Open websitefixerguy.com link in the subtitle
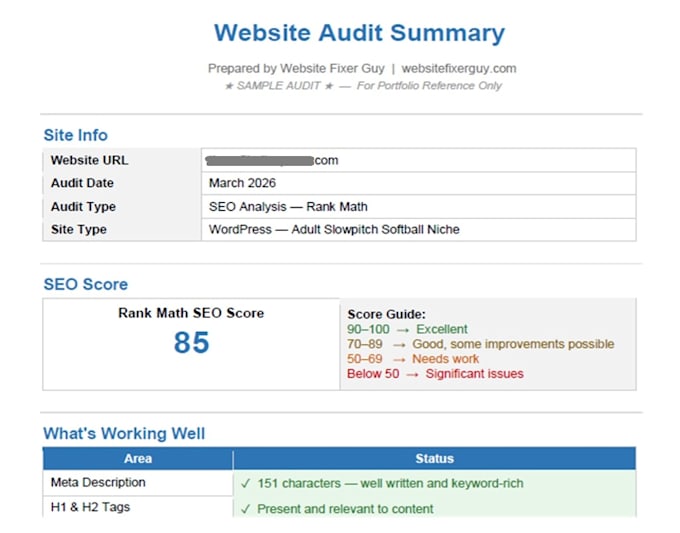Image resolution: width=680 pixels, height=533 pixels. pyautogui.click(x=459, y=69)
